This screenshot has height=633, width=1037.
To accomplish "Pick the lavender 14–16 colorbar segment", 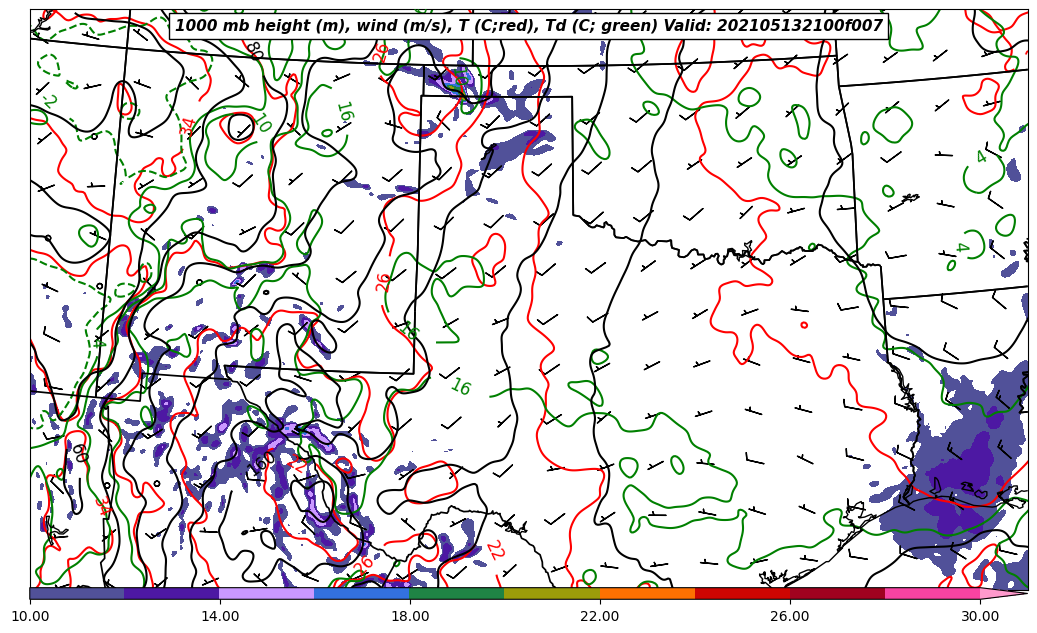I will pyautogui.click(x=266, y=593).
